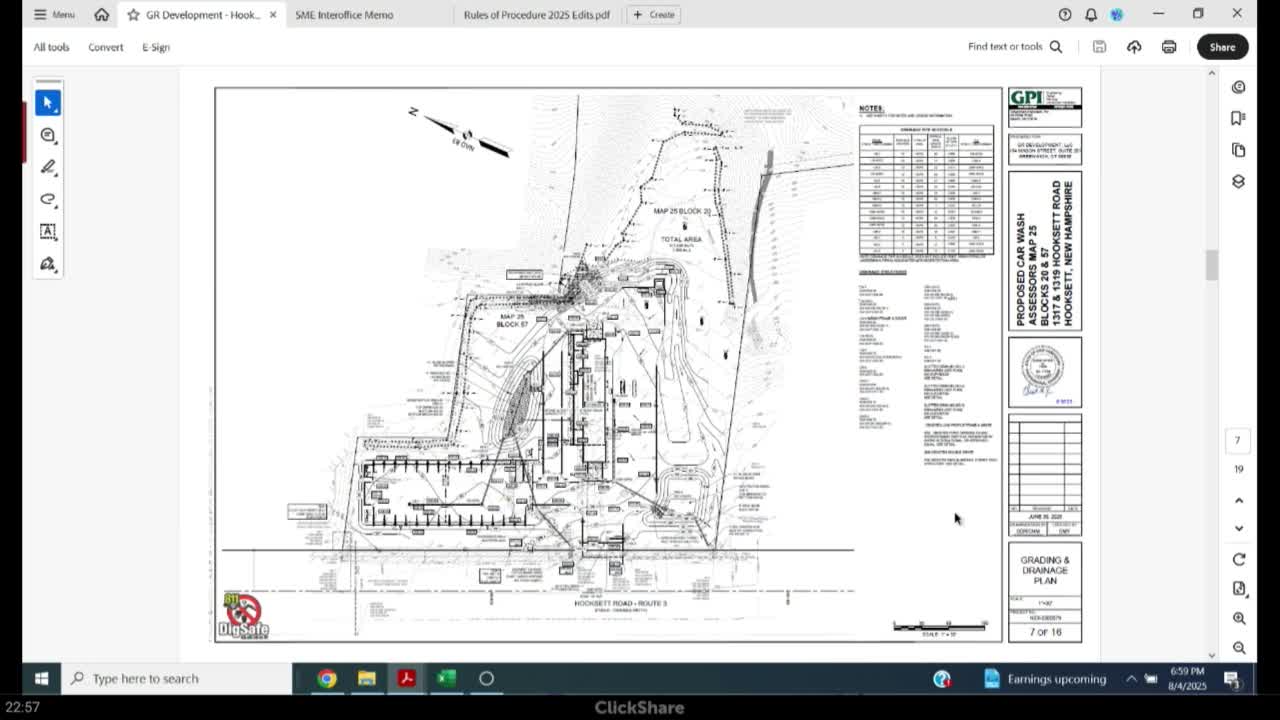Select the highlighter pen tool
The height and width of the screenshot is (720, 1280).
(48, 167)
